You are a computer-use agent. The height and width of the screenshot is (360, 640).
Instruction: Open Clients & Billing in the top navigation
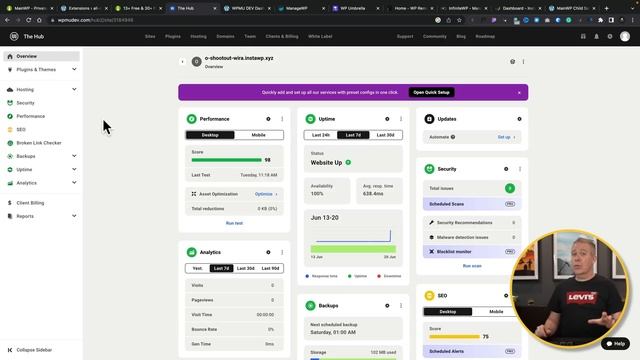[282, 36]
